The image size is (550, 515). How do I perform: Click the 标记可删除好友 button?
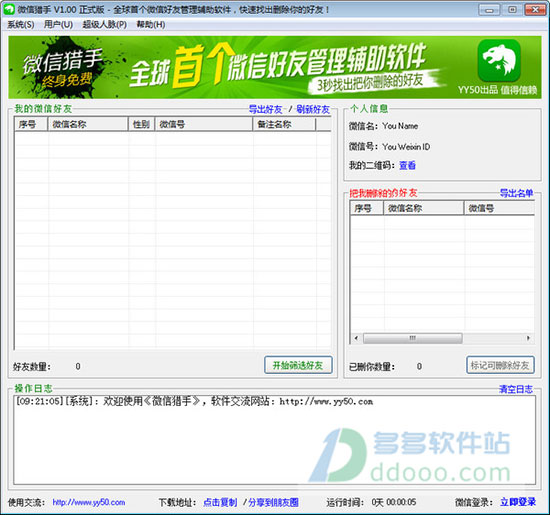(x=500, y=365)
